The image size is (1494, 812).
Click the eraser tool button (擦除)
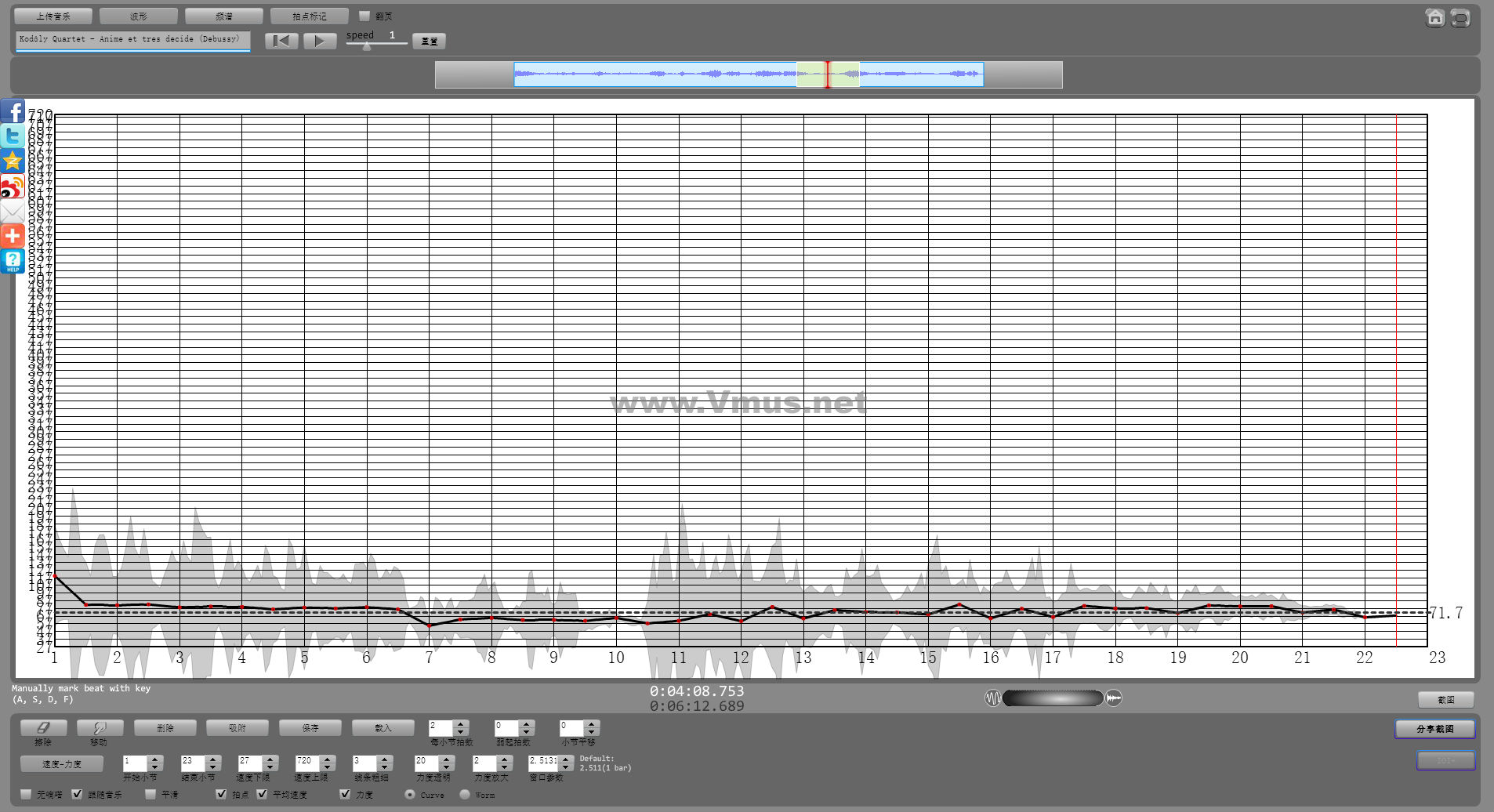point(43,728)
